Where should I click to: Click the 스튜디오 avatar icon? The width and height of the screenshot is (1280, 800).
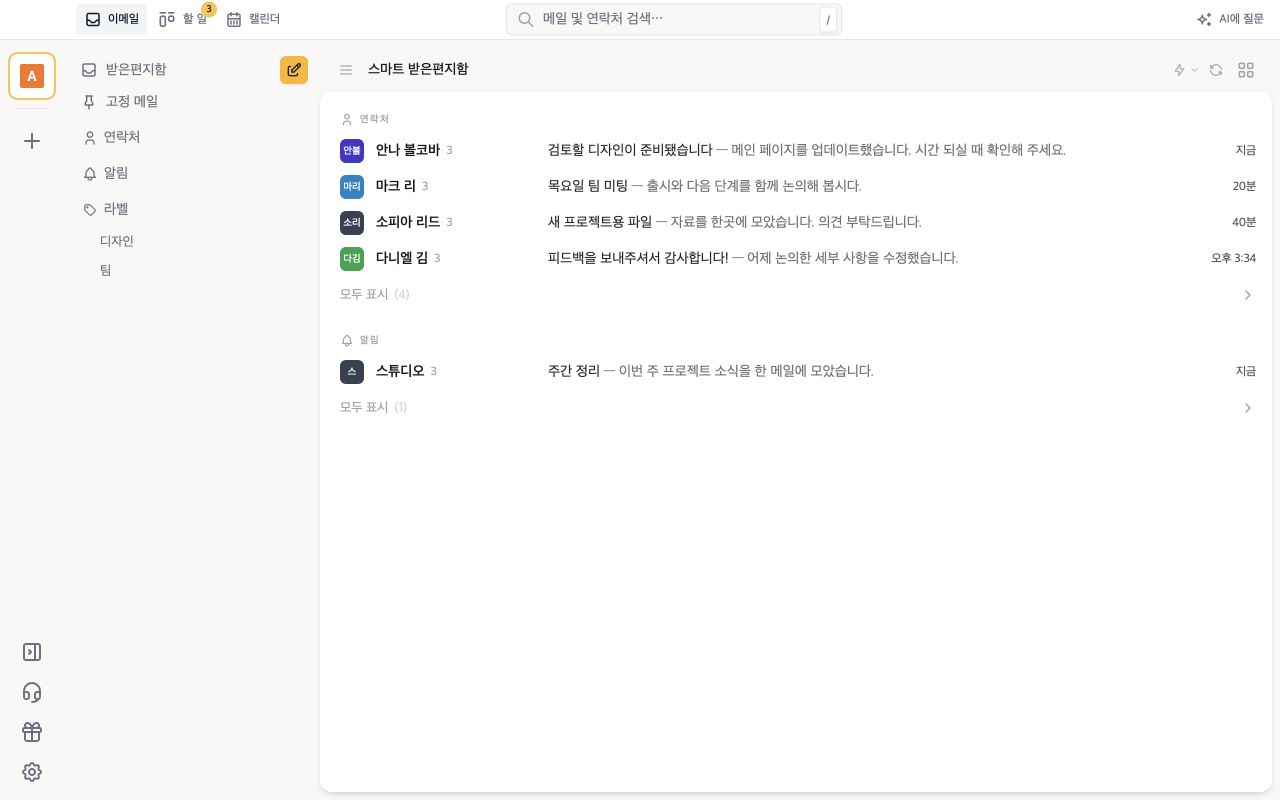[352, 371]
